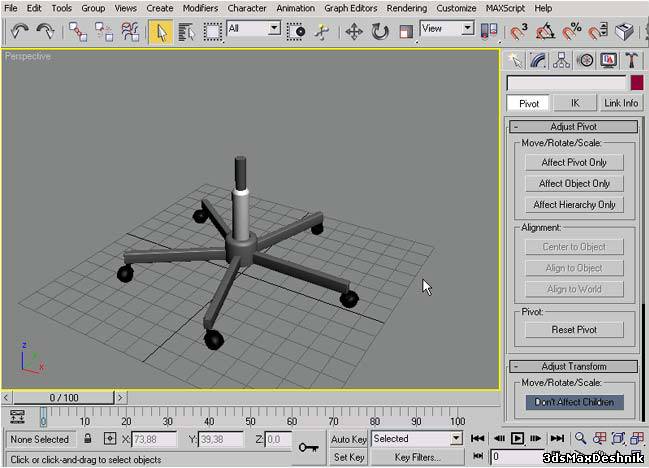Click the object color swatch
Image resolution: width=649 pixels, height=468 pixels.
[x=637, y=83]
